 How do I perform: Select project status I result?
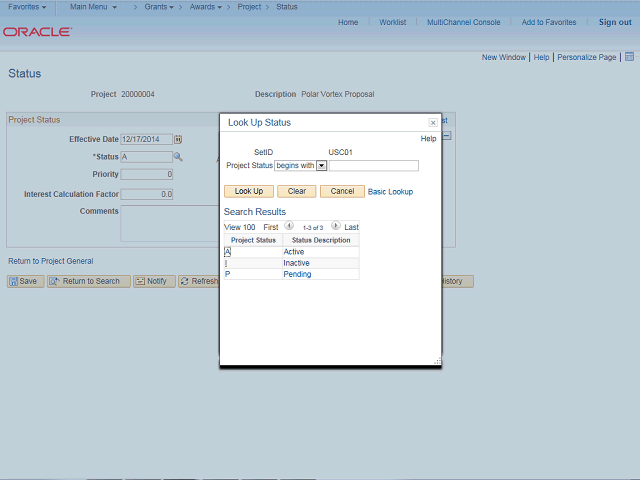tap(226, 264)
